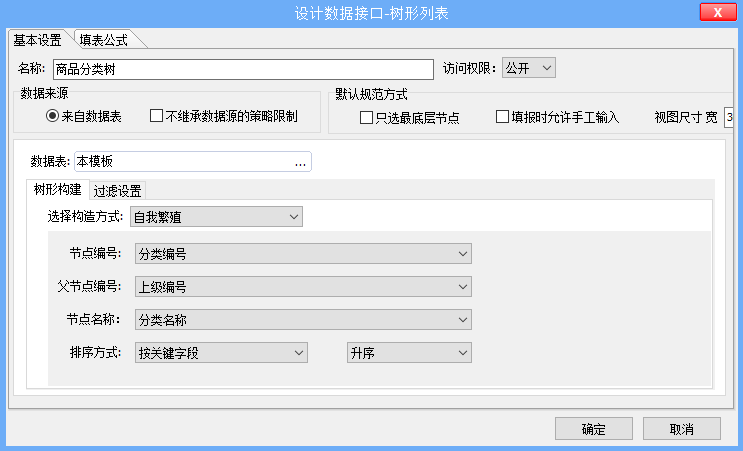
Task: Click the 取消 button
Action: pos(682,429)
